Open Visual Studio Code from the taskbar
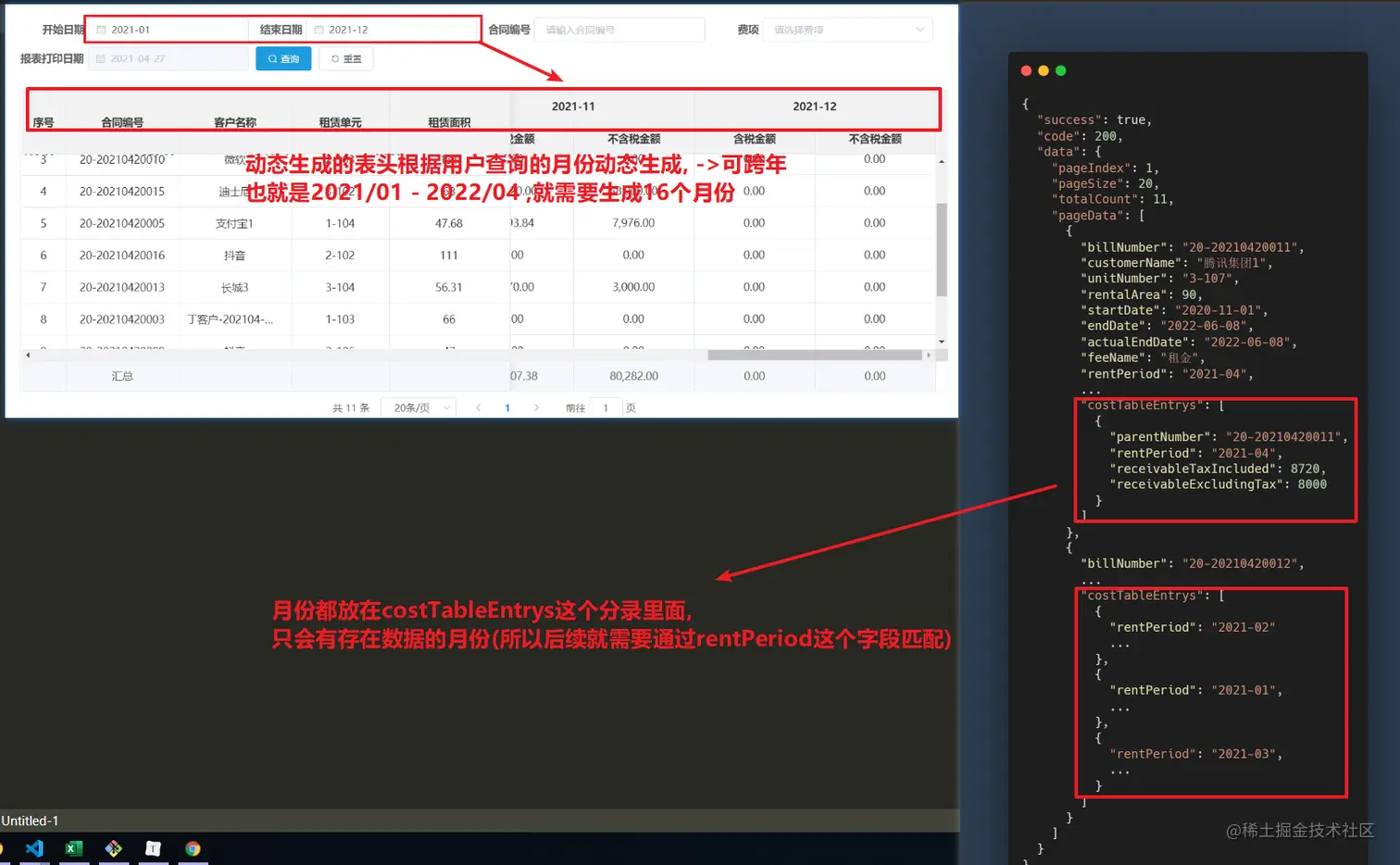 click(x=34, y=848)
